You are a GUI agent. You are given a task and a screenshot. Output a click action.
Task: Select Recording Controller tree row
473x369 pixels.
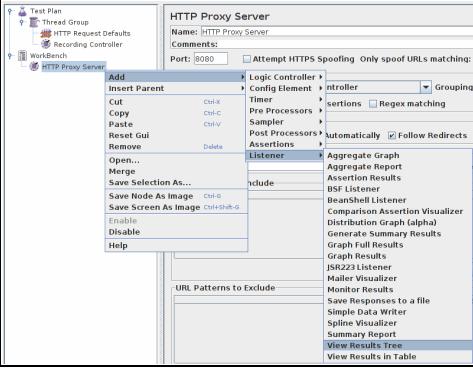point(88,44)
